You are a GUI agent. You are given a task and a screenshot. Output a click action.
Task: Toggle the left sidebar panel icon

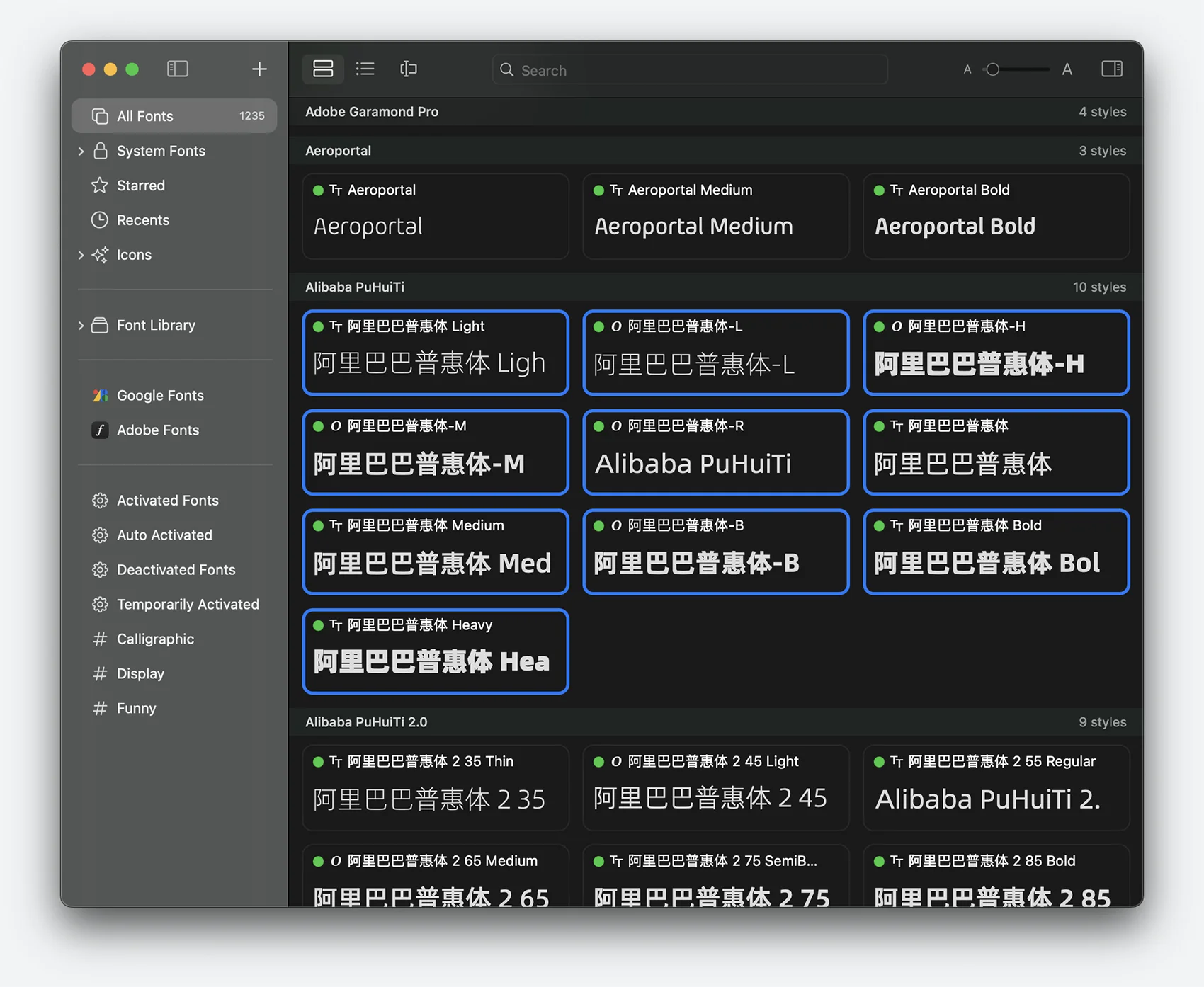click(177, 69)
